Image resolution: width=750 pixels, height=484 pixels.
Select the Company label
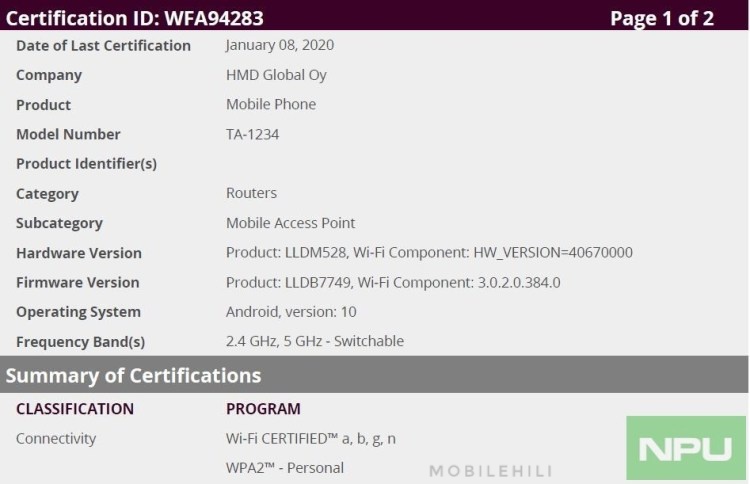[x=49, y=76]
